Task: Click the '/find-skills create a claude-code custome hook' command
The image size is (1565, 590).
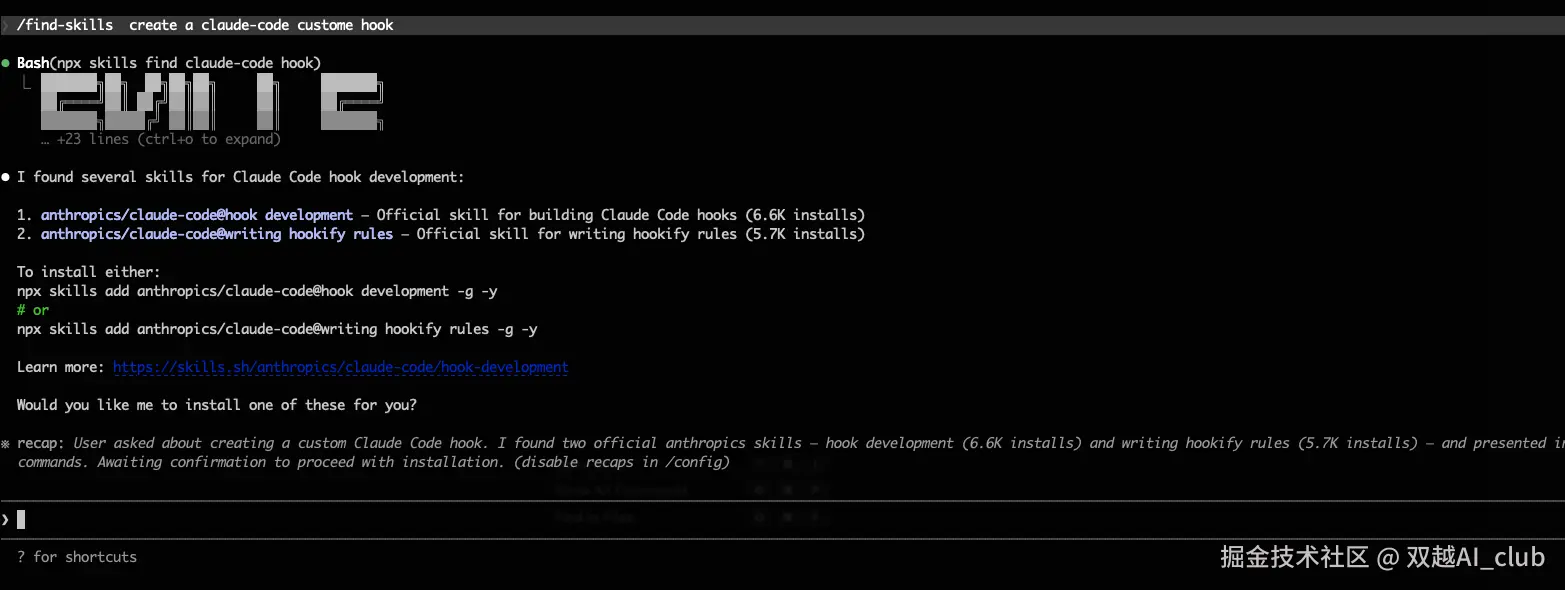Action: (x=205, y=25)
